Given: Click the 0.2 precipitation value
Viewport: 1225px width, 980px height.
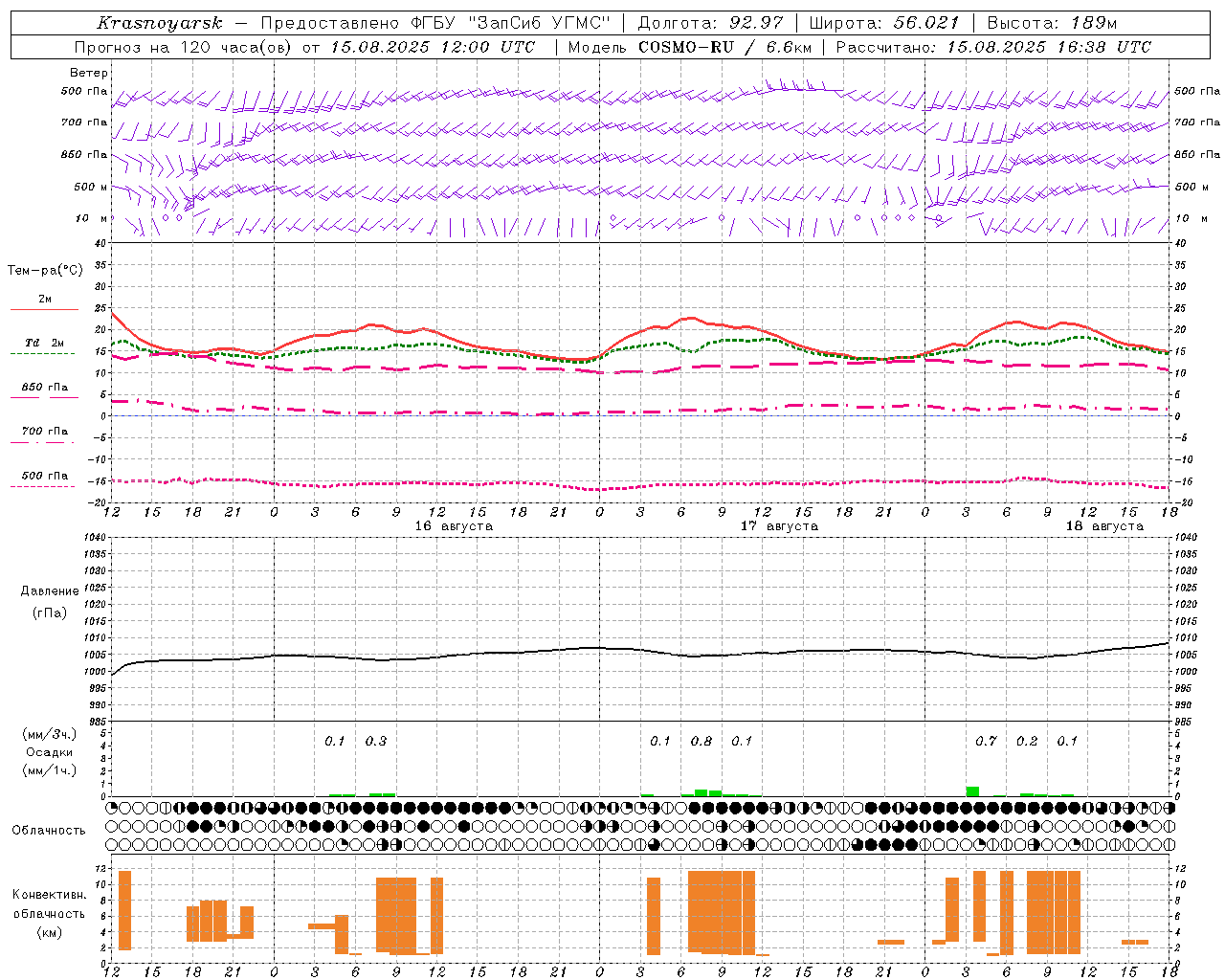Looking at the screenshot, I should coord(1027,741).
